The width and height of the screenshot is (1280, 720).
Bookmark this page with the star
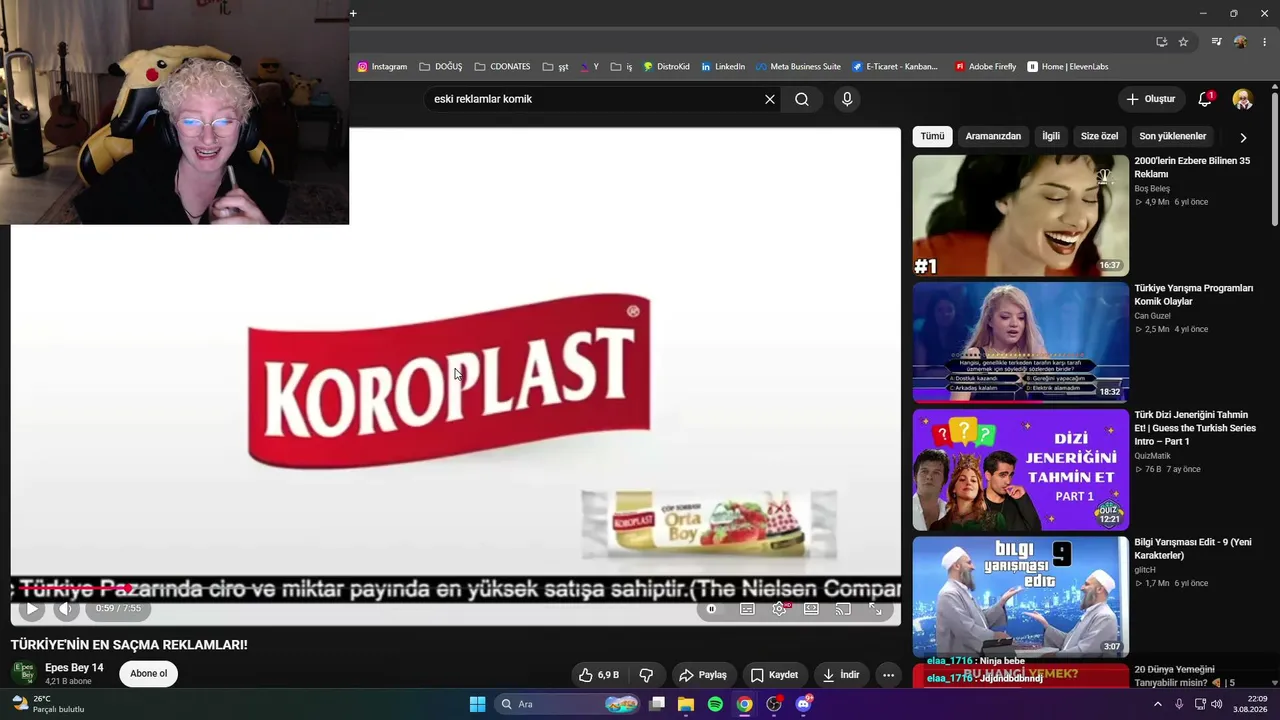click(1183, 42)
